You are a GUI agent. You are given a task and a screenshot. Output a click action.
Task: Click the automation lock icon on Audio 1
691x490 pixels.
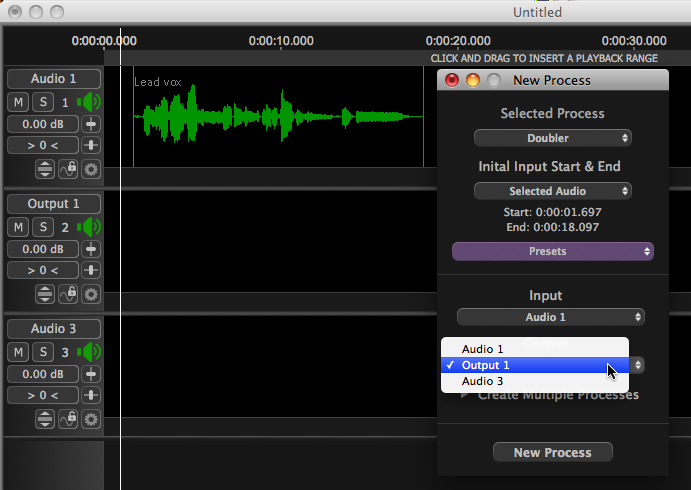pos(68,169)
